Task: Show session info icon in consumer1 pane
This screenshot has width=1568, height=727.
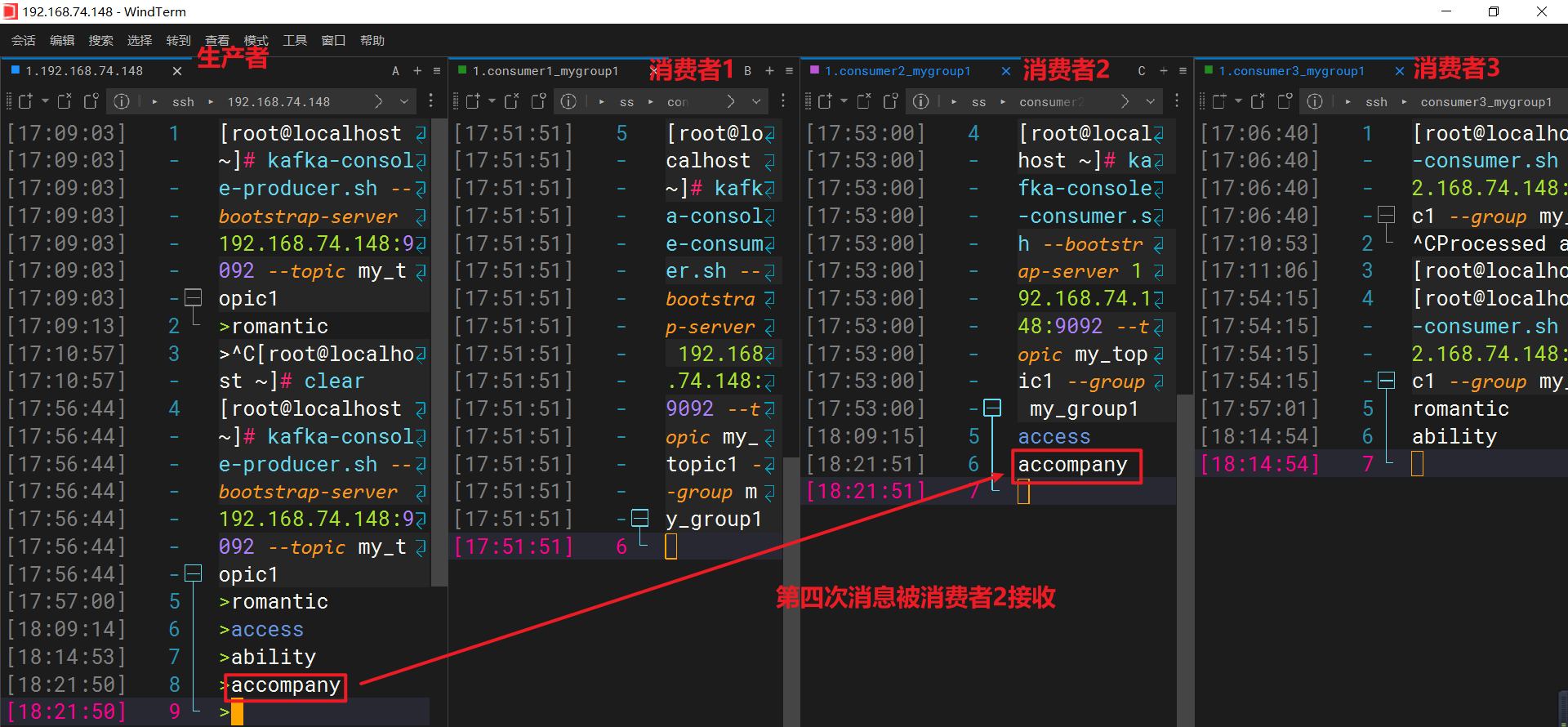Action: coord(568,101)
